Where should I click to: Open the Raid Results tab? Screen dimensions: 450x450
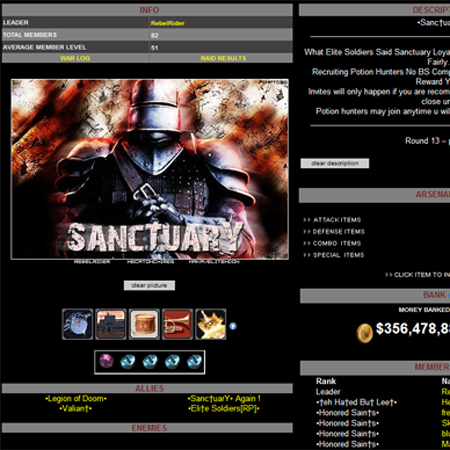point(223,58)
